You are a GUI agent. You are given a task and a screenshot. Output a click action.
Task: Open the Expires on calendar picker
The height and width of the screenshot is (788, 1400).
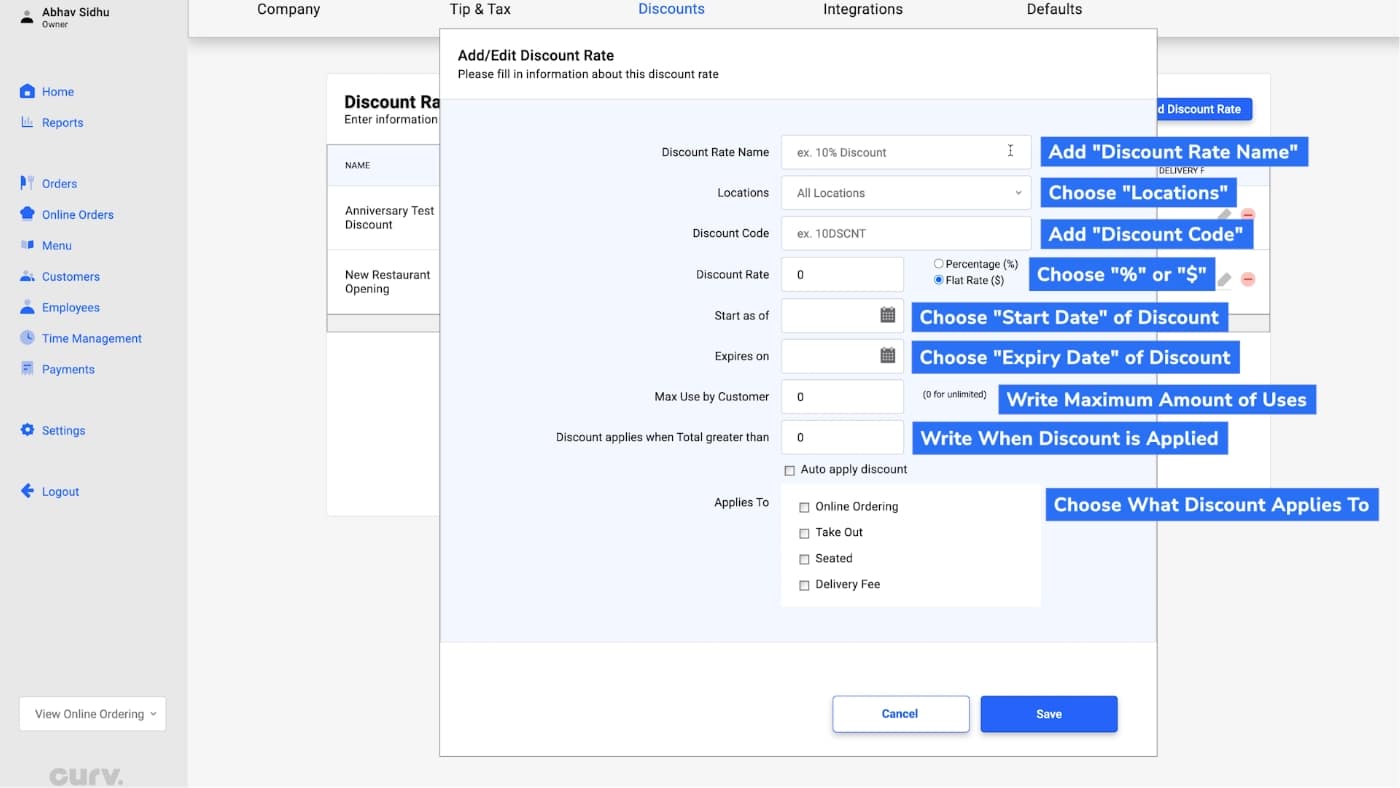887,355
